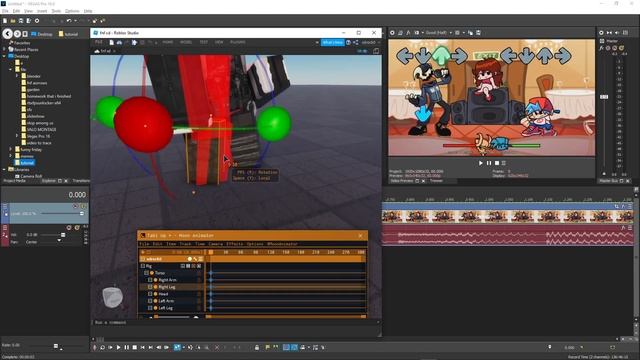
Task: Click Normal Edit tool in bottom toolbar
Action: tap(177, 347)
